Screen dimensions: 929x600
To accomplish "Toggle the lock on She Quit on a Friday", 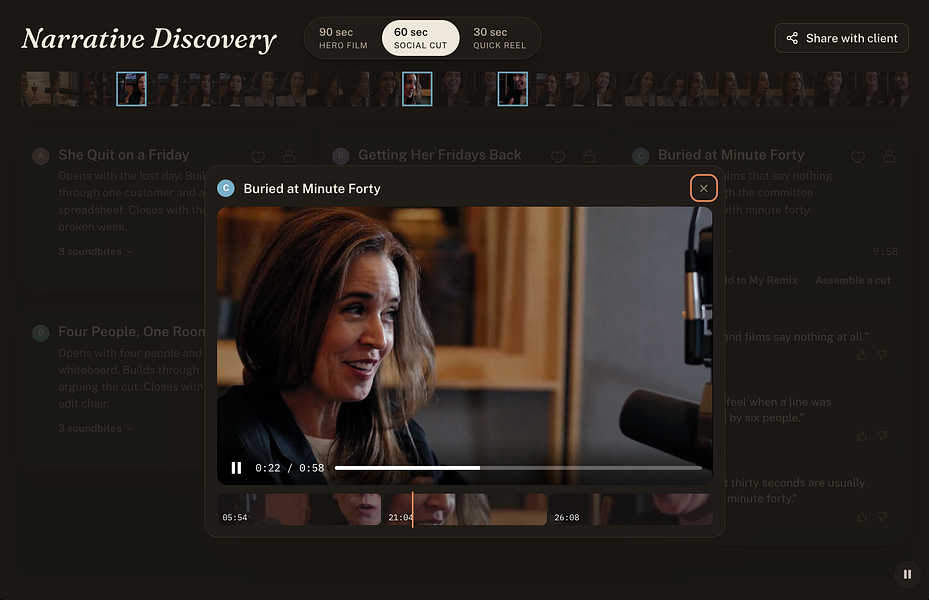I will [289, 156].
